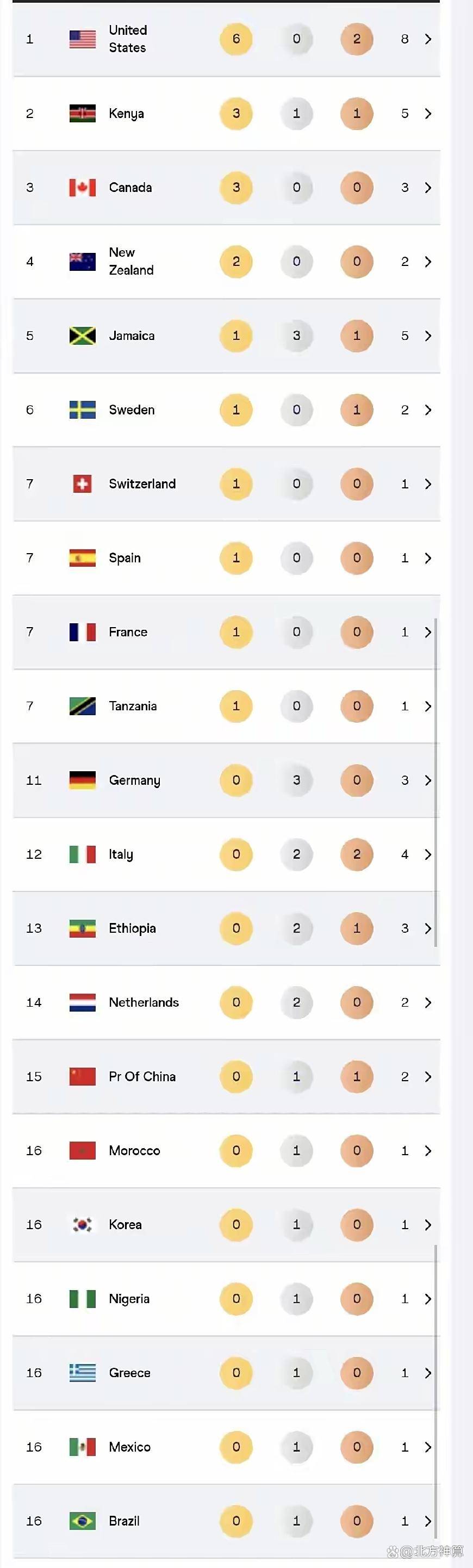Expand the Mexico row chevron
473x1568 pixels.
tap(428, 1447)
